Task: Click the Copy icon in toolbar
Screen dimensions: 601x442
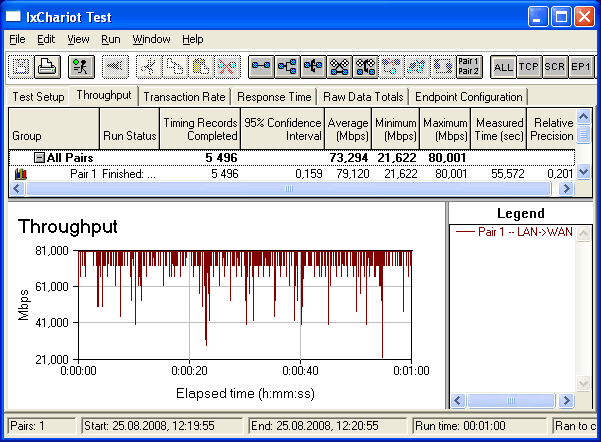Action: tap(175, 67)
